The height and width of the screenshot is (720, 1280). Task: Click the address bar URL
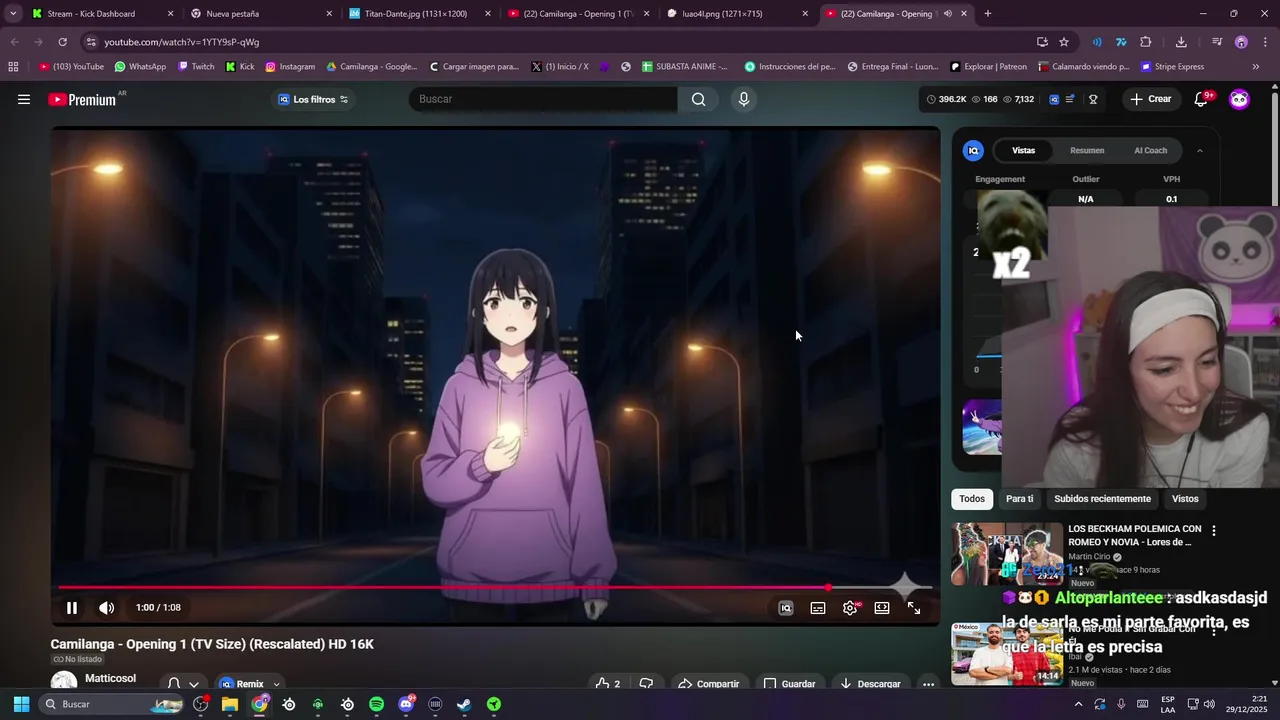click(x=181, y=42)
